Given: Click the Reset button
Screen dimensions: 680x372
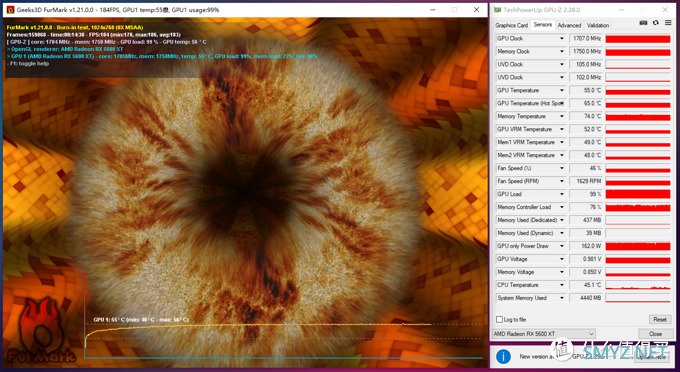Looking at the screenshot, I should (660, 320).
